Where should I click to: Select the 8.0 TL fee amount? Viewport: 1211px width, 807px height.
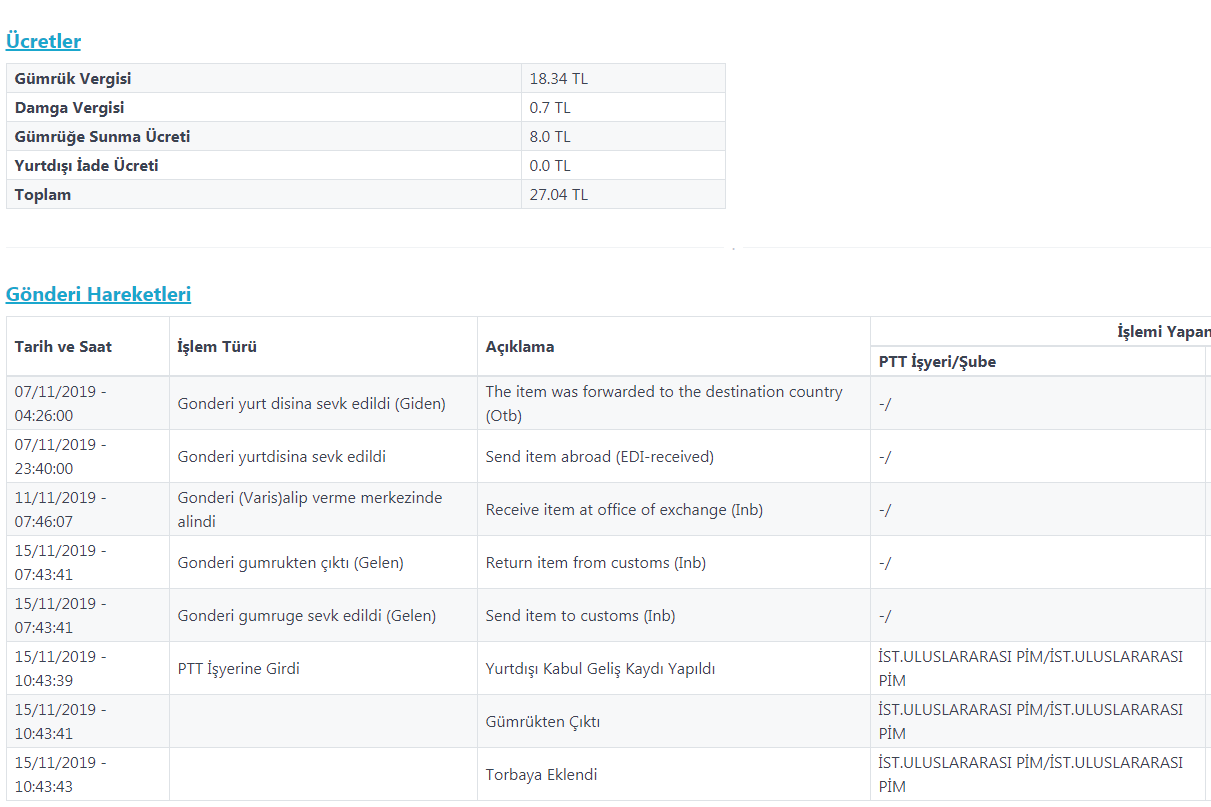(x=550, y=136)
